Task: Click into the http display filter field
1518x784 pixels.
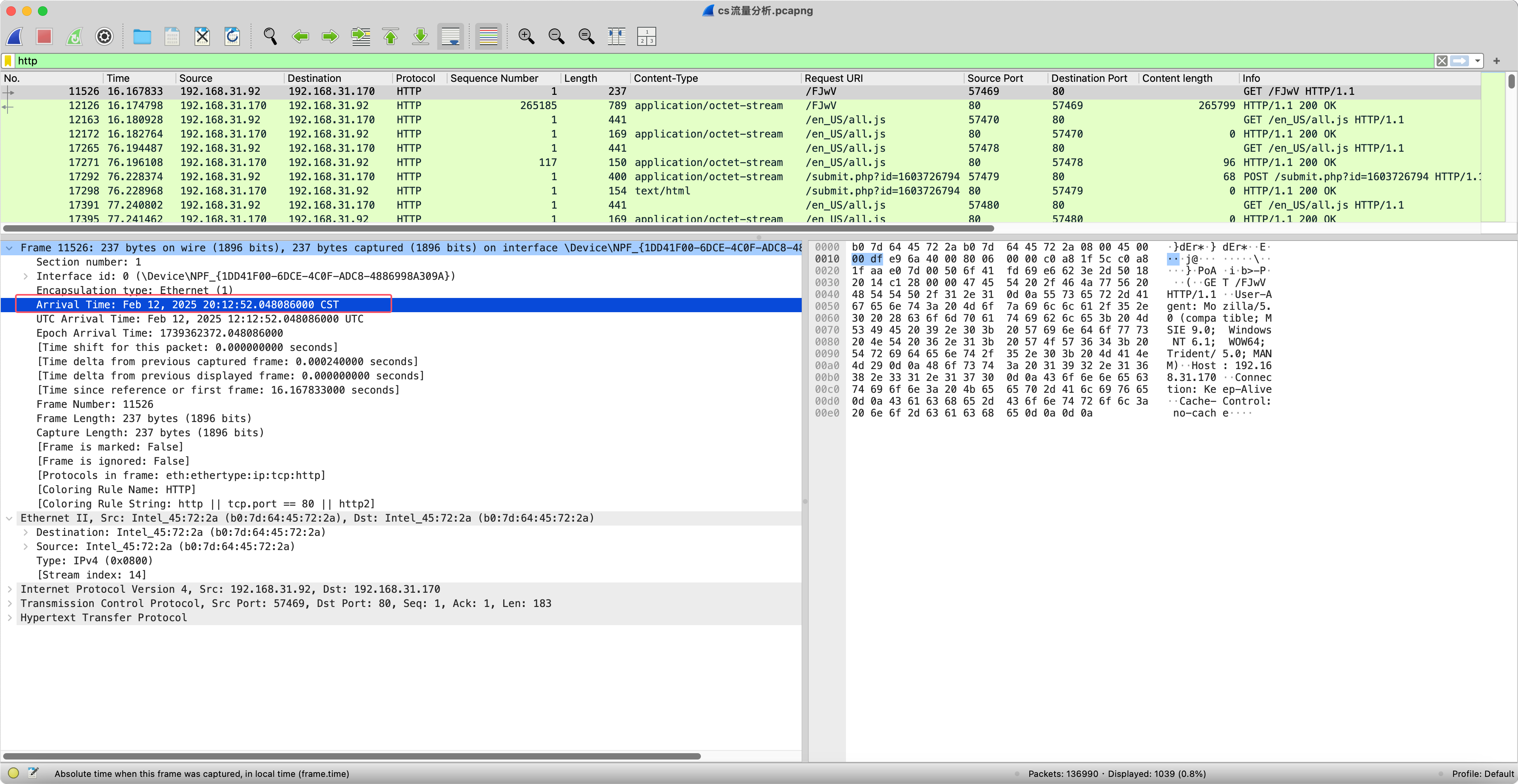Action: [x=724, y=61]
